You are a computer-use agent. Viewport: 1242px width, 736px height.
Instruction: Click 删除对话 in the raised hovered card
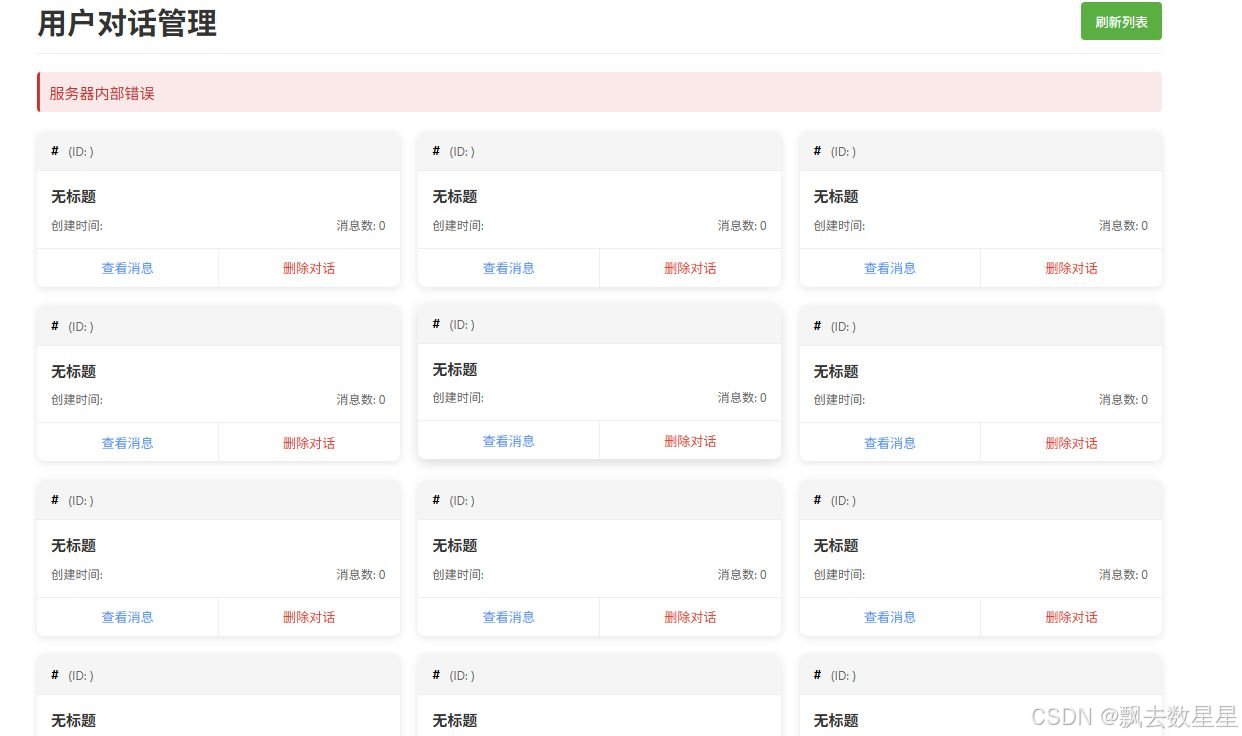690,441
